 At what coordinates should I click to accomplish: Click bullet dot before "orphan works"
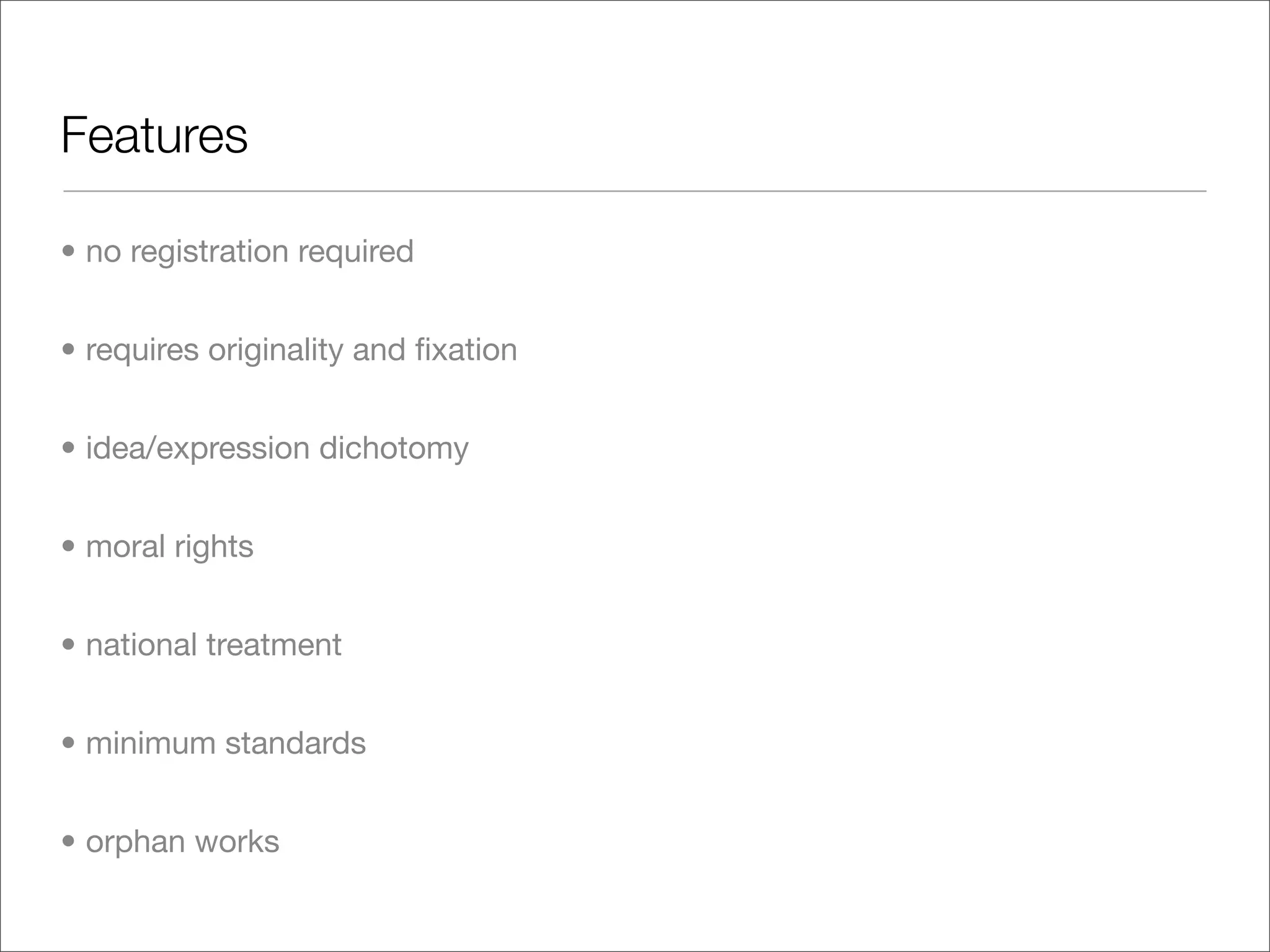pyautogui.click(x=69, y=841)
